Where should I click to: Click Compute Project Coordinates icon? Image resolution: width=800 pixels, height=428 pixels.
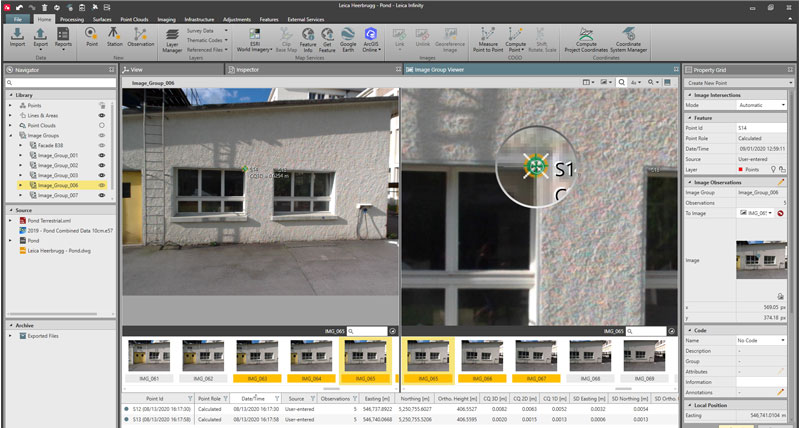(x=587, y=38)
